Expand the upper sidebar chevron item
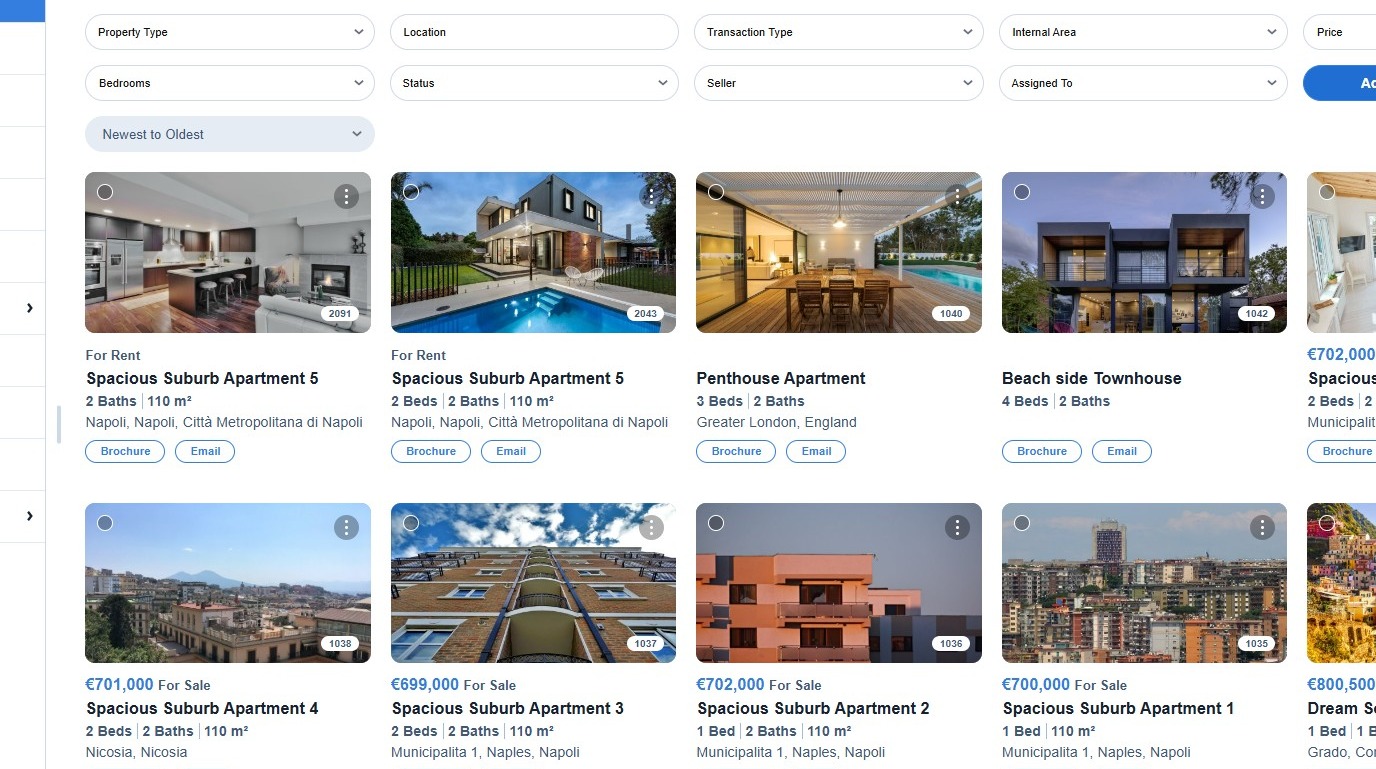The width and height of the screenshot is (1376, 769). point(30,308)
